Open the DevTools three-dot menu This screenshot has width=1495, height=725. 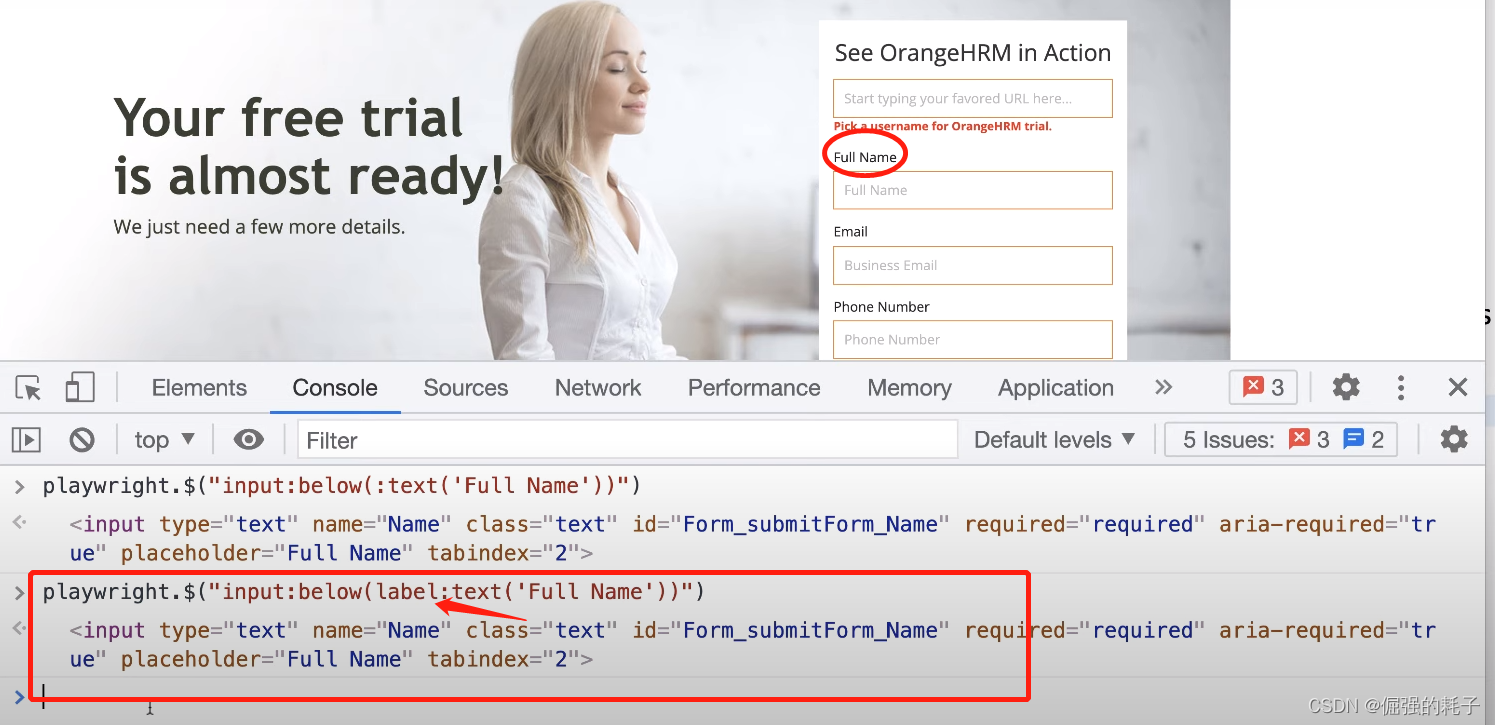1401,388
